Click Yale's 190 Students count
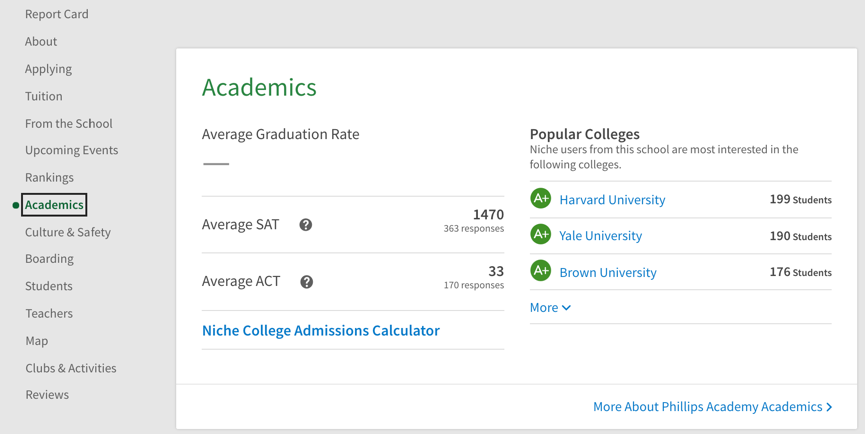 tap(800, 236)
